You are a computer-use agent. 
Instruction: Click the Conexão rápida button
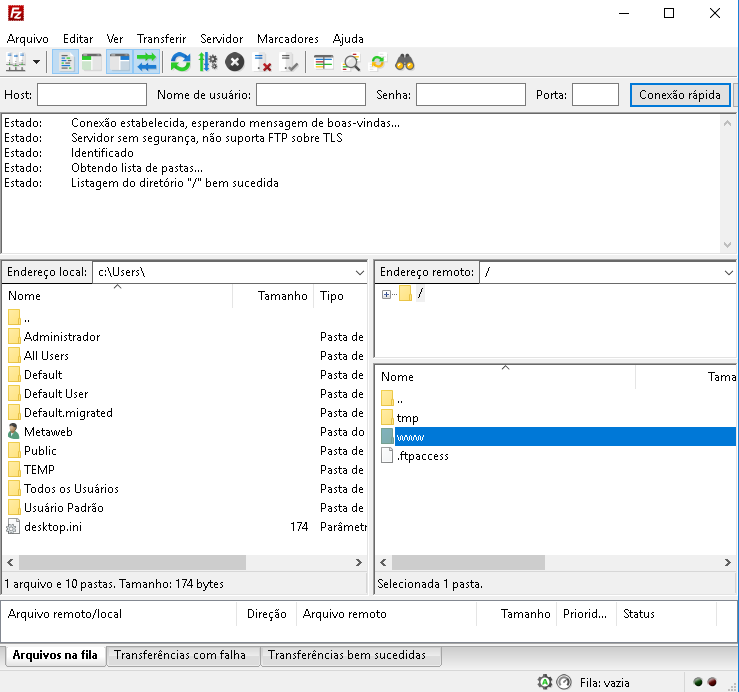[680, 95]
